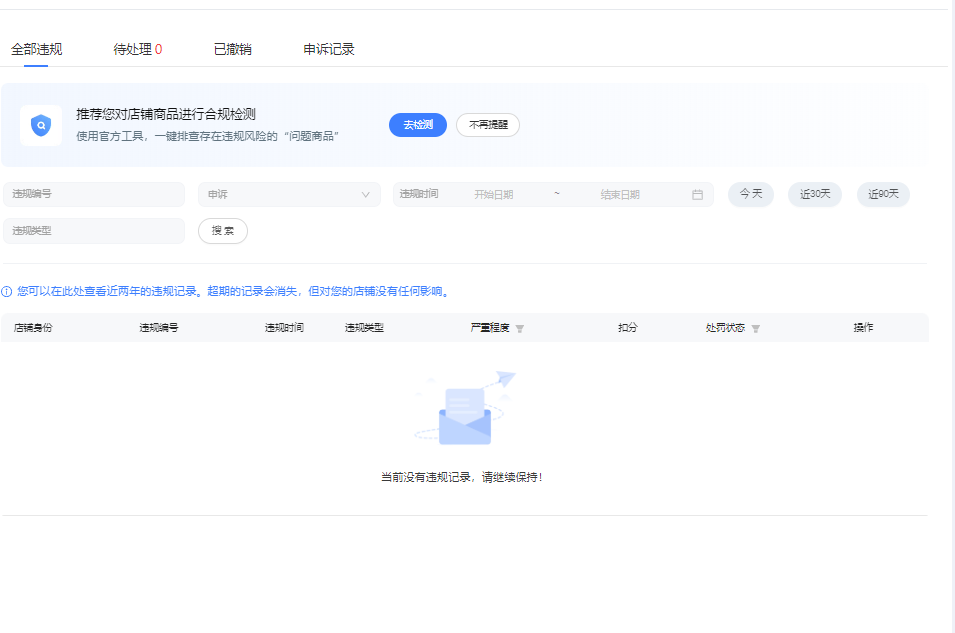
Task: Click the shield compliance-check icon in banner
Action: click(41, 126)
